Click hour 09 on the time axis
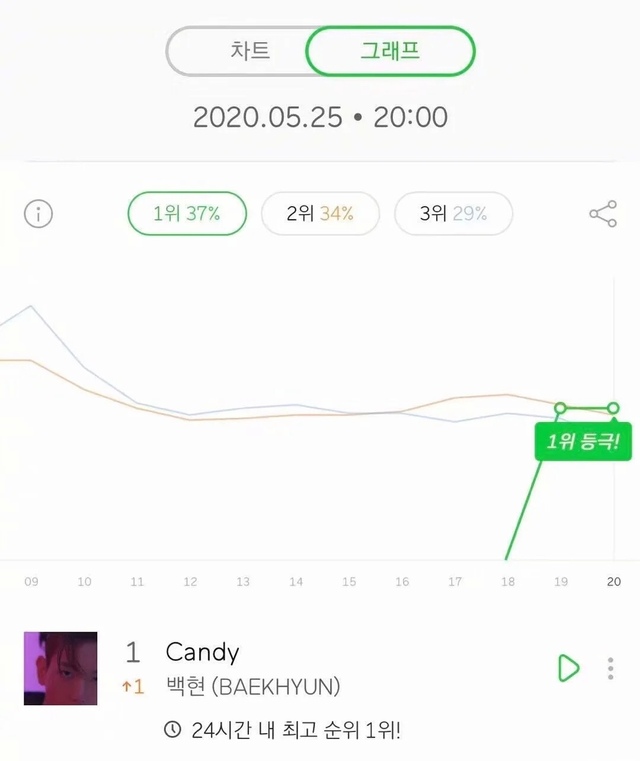Image resolution: width=640 pixels, height=761 pixels. pyautogui.click(x=31, y=581)
